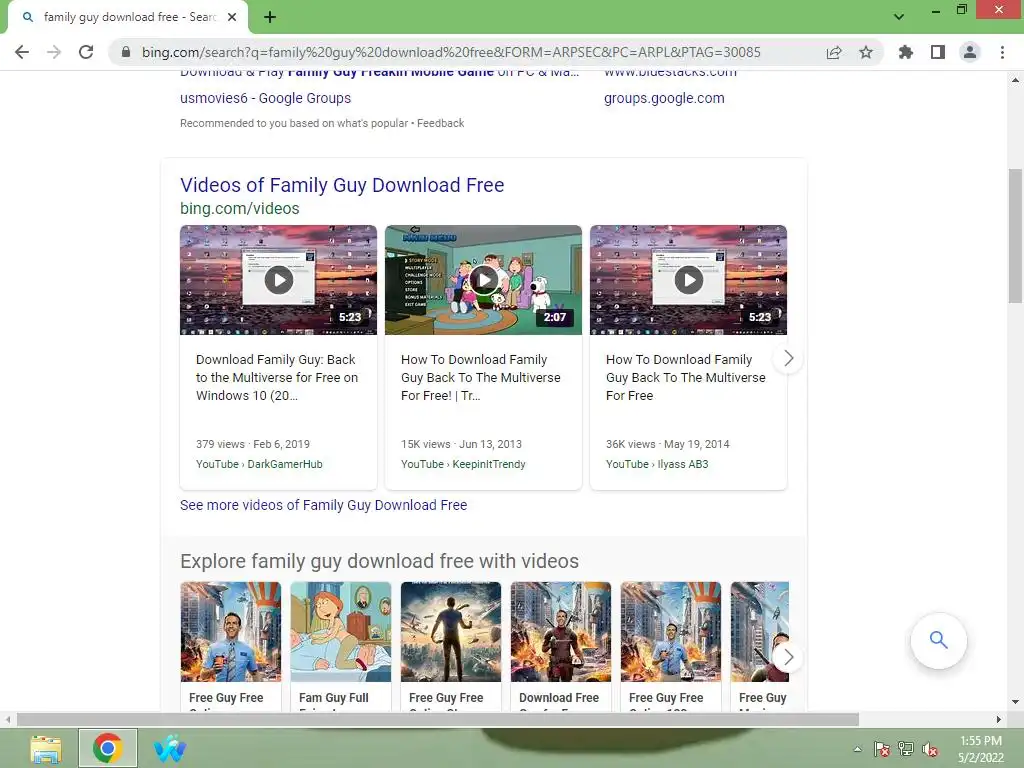Bookmark this page with the star
Viewport: 1024px width, 768px height.
[x=866, y=52]
